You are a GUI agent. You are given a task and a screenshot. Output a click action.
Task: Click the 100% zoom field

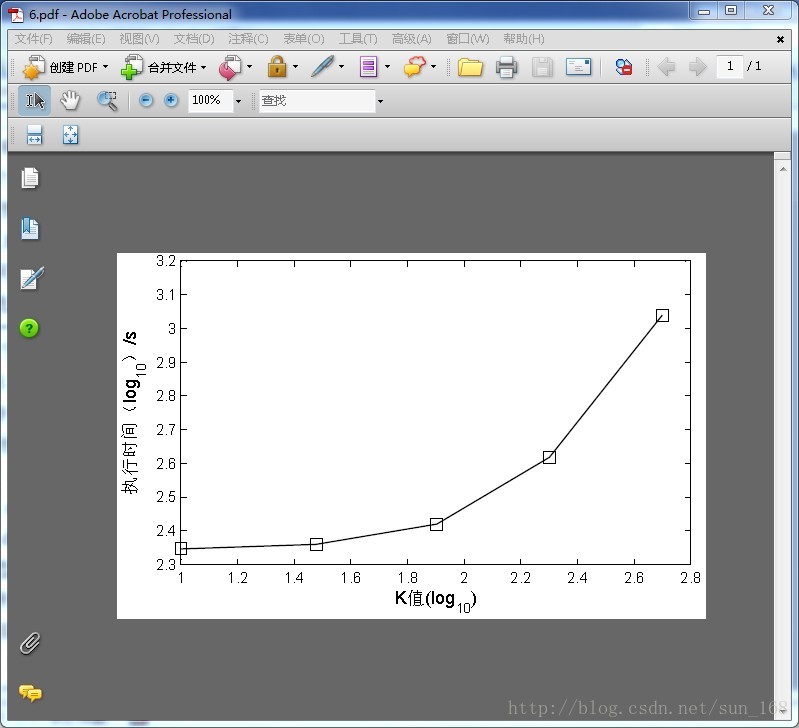pyautogui.click(x=210, y=100)
